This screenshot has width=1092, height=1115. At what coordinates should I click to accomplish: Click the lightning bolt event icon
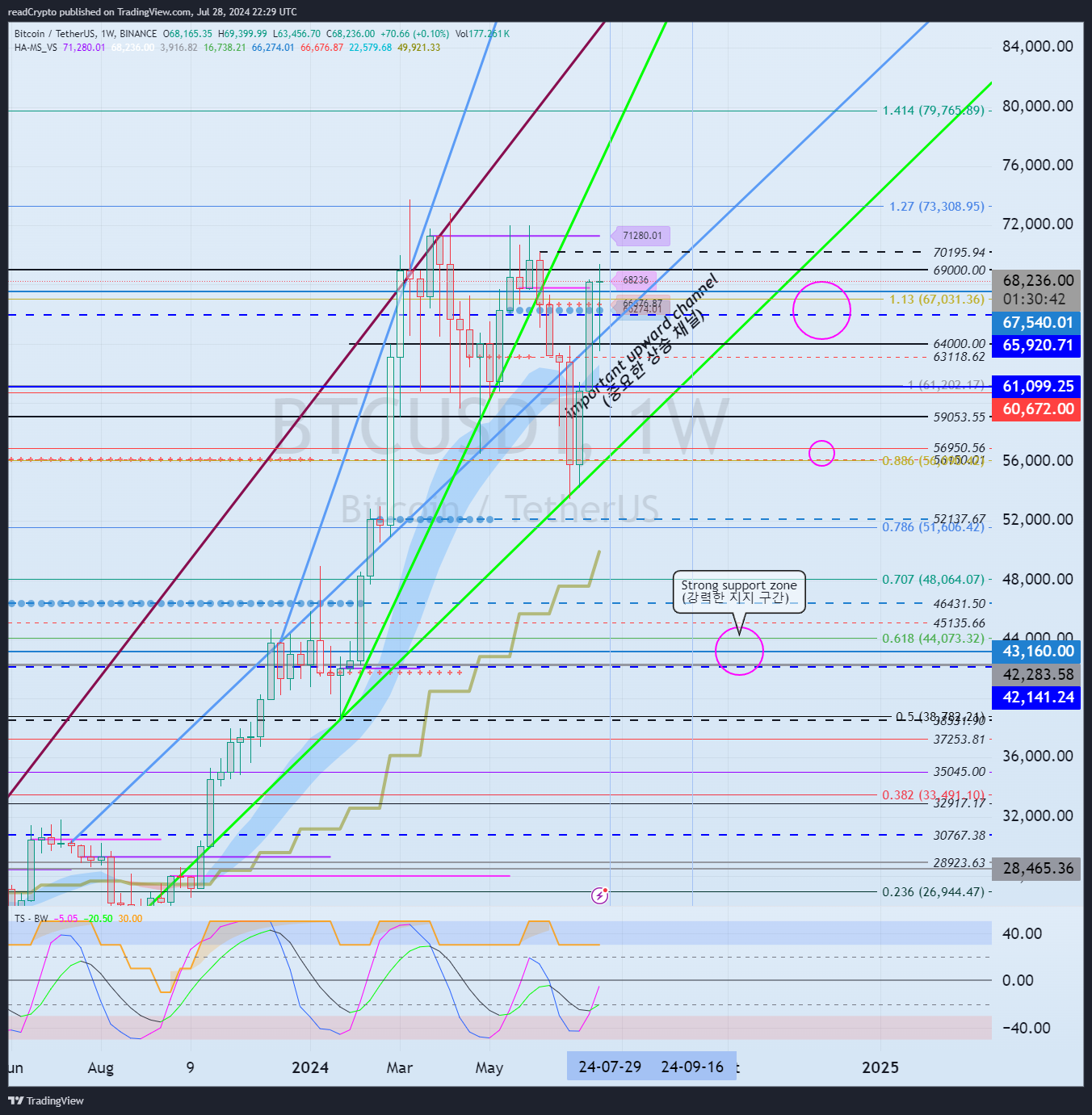pos(599,895)
